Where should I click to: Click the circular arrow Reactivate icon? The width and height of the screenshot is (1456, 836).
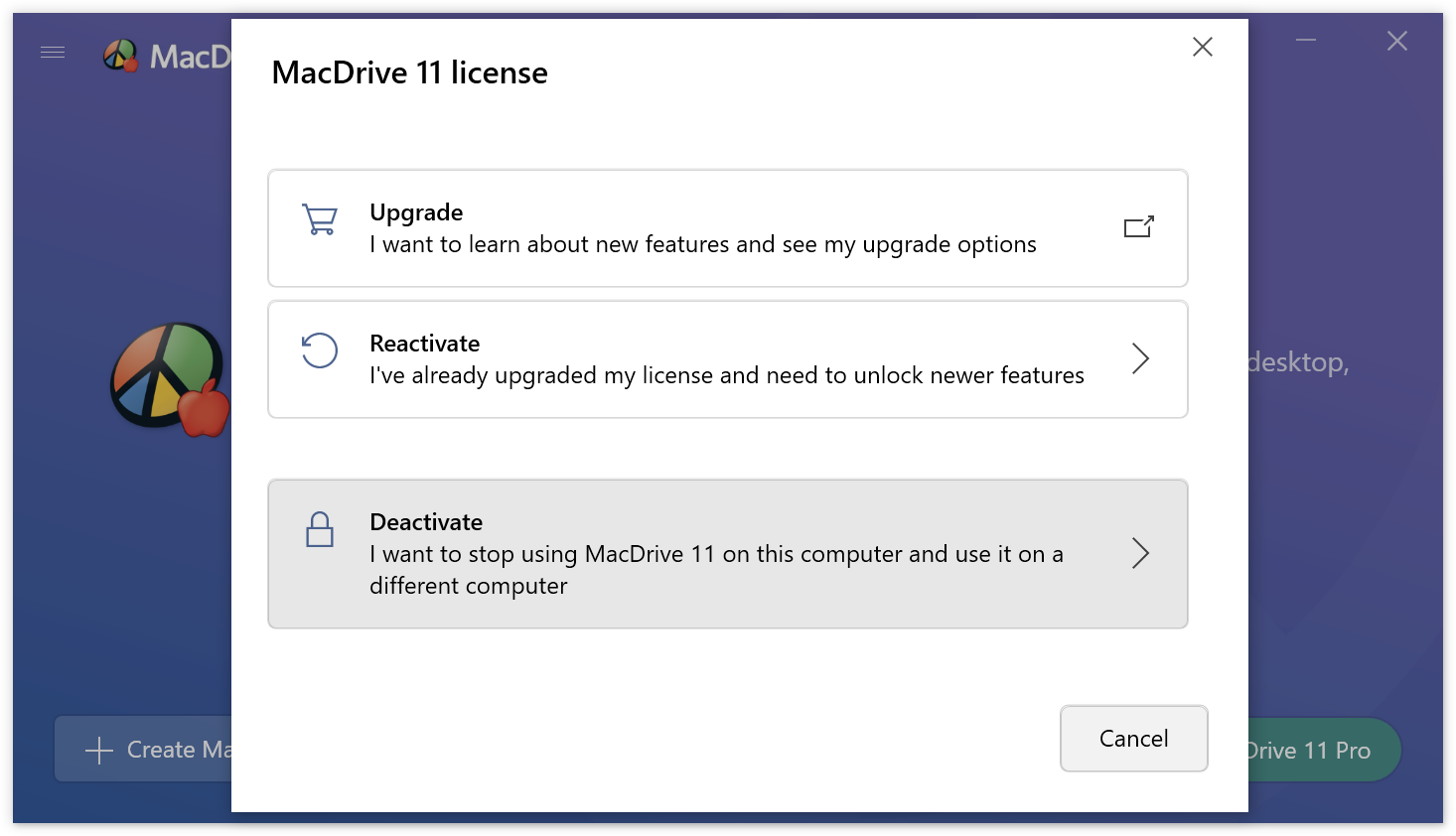[320, 350]
